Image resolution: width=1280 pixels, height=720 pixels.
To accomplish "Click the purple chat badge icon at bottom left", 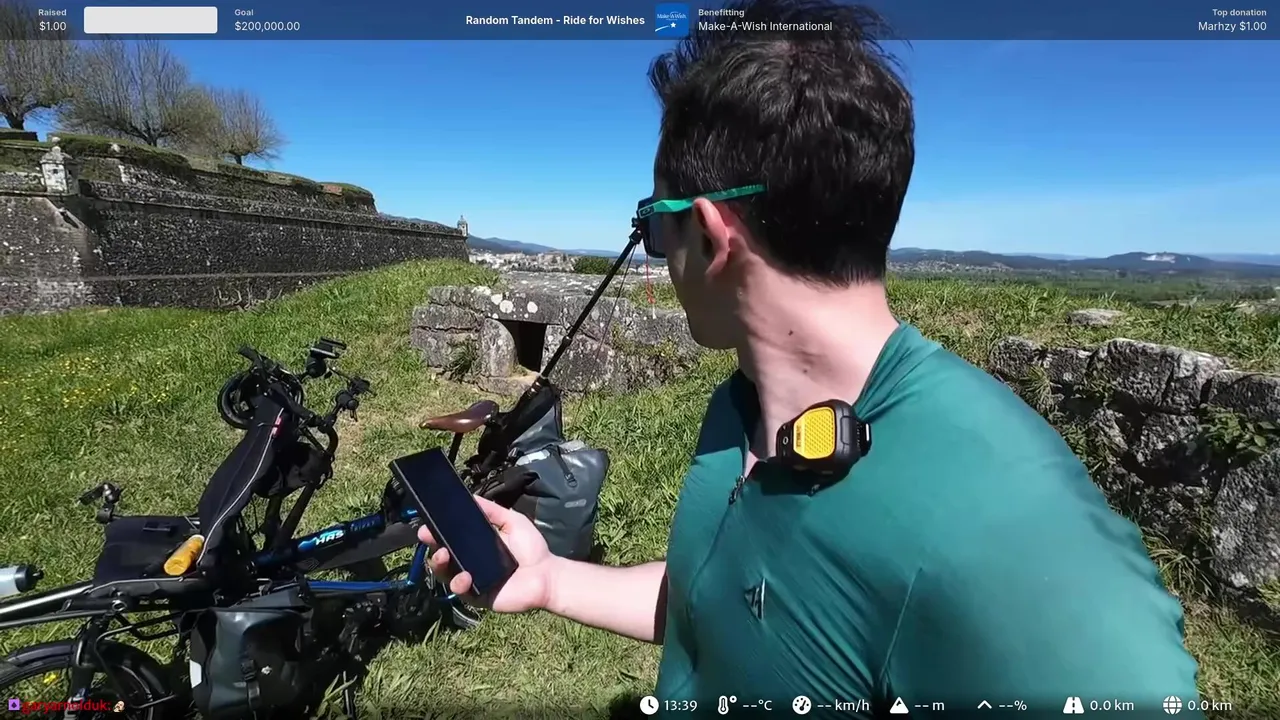I will coord(13,705).
